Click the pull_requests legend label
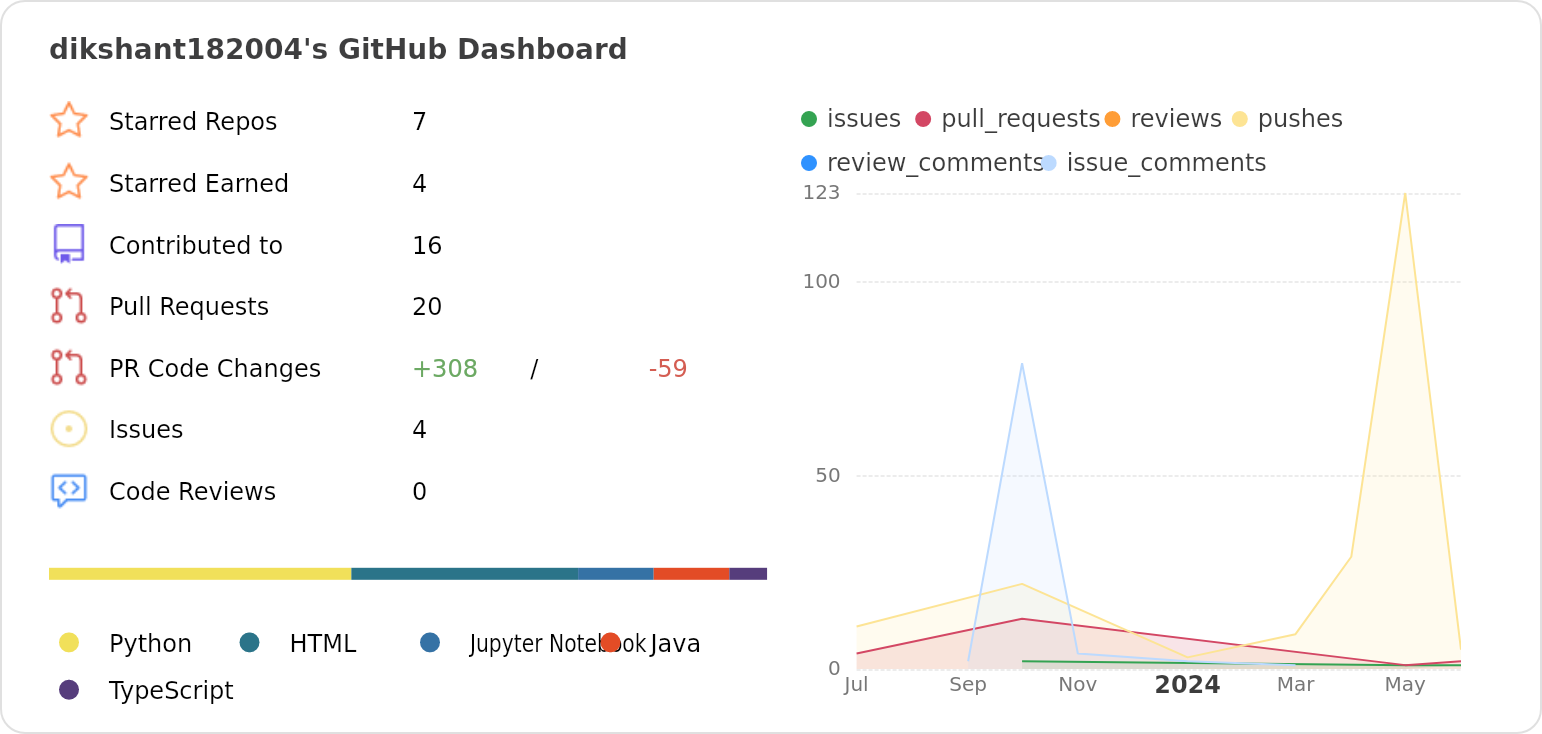The width and height of the screenshot is (1542, 734). 1020,119
